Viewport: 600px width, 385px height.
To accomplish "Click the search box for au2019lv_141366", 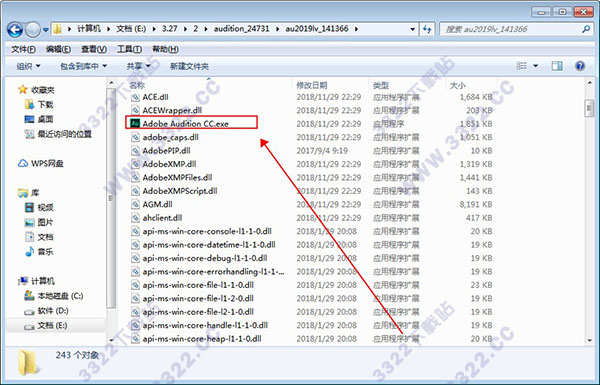I will click(510, 29).
